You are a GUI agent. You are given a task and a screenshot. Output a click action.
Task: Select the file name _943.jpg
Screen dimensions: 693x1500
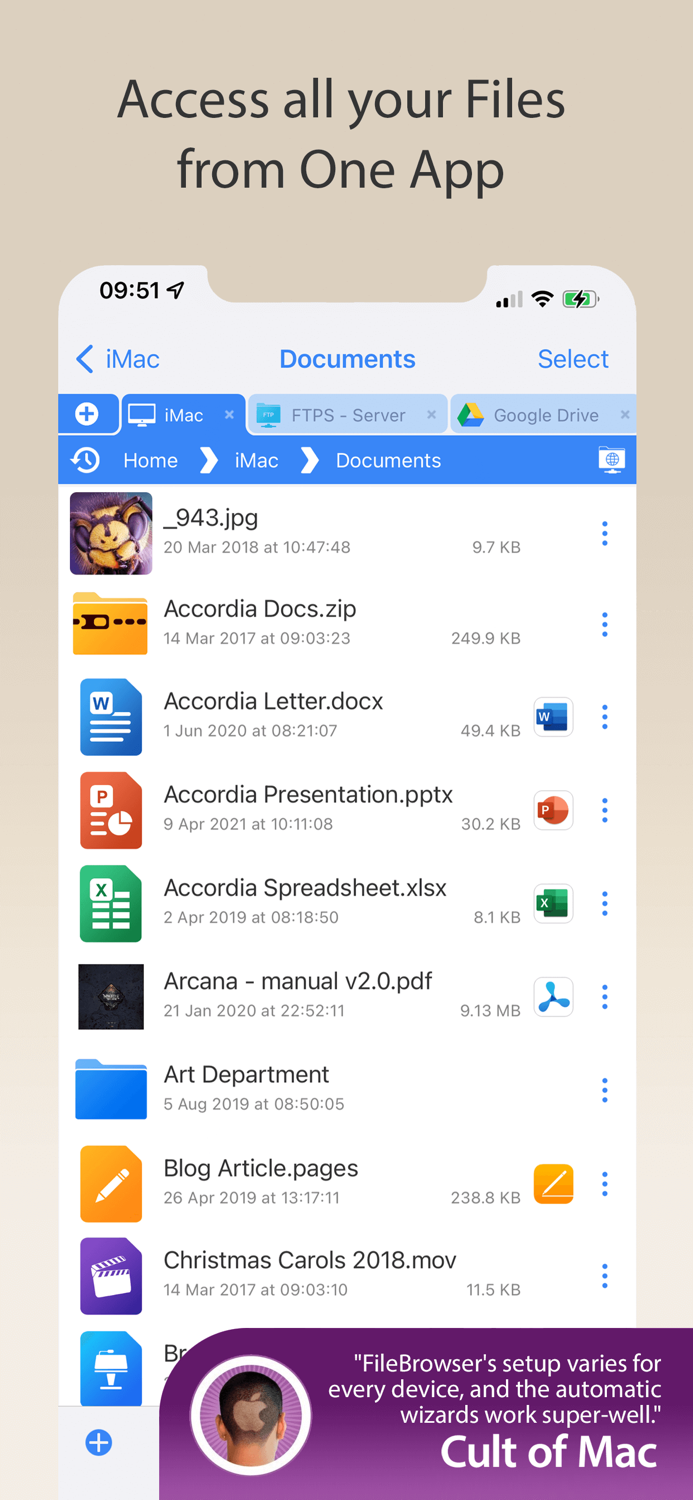[211, 517]
